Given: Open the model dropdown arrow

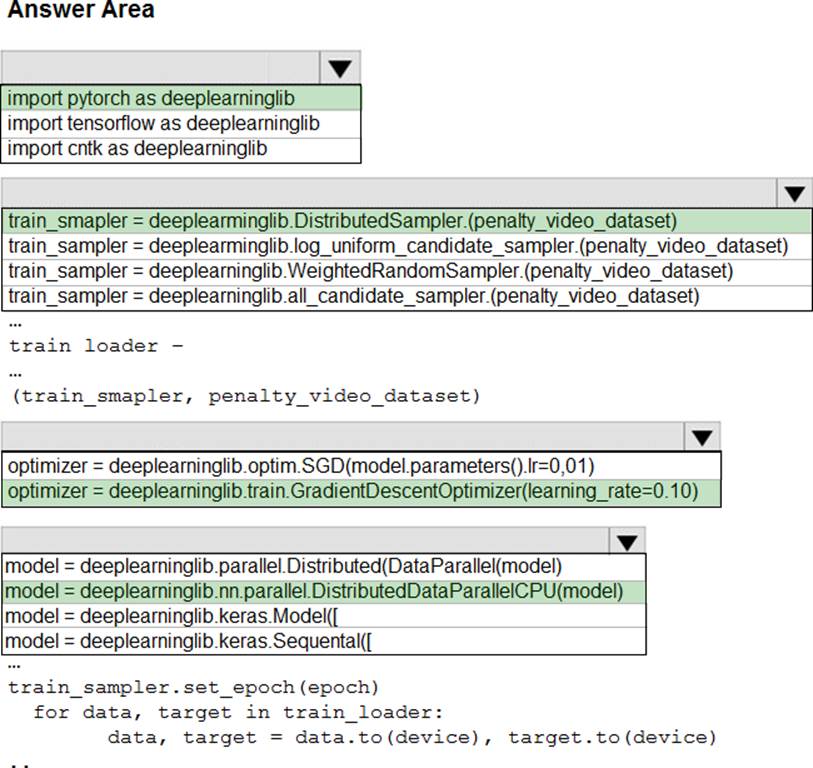Looking at the screenshot, I should pyautogui.click(x=627, y=541).
